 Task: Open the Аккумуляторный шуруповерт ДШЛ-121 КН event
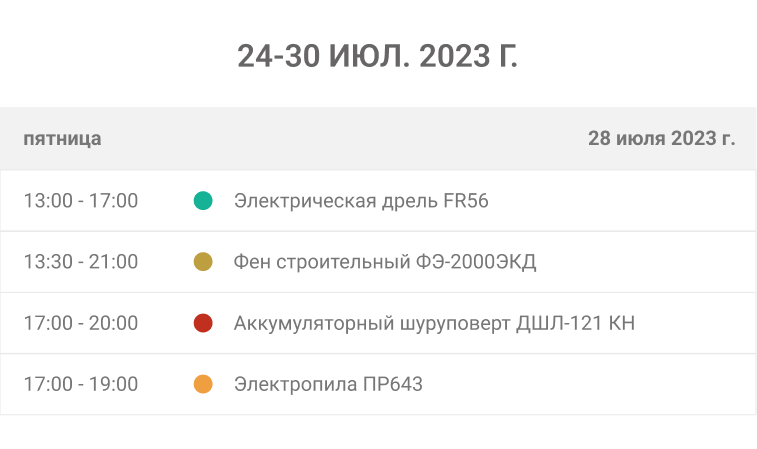tap(434, 323)
